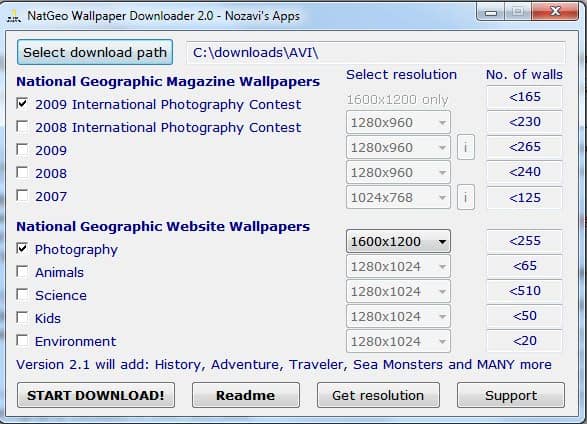Click the <165 walls count box
Screen dimensions: 587x424
click(524, 97)
